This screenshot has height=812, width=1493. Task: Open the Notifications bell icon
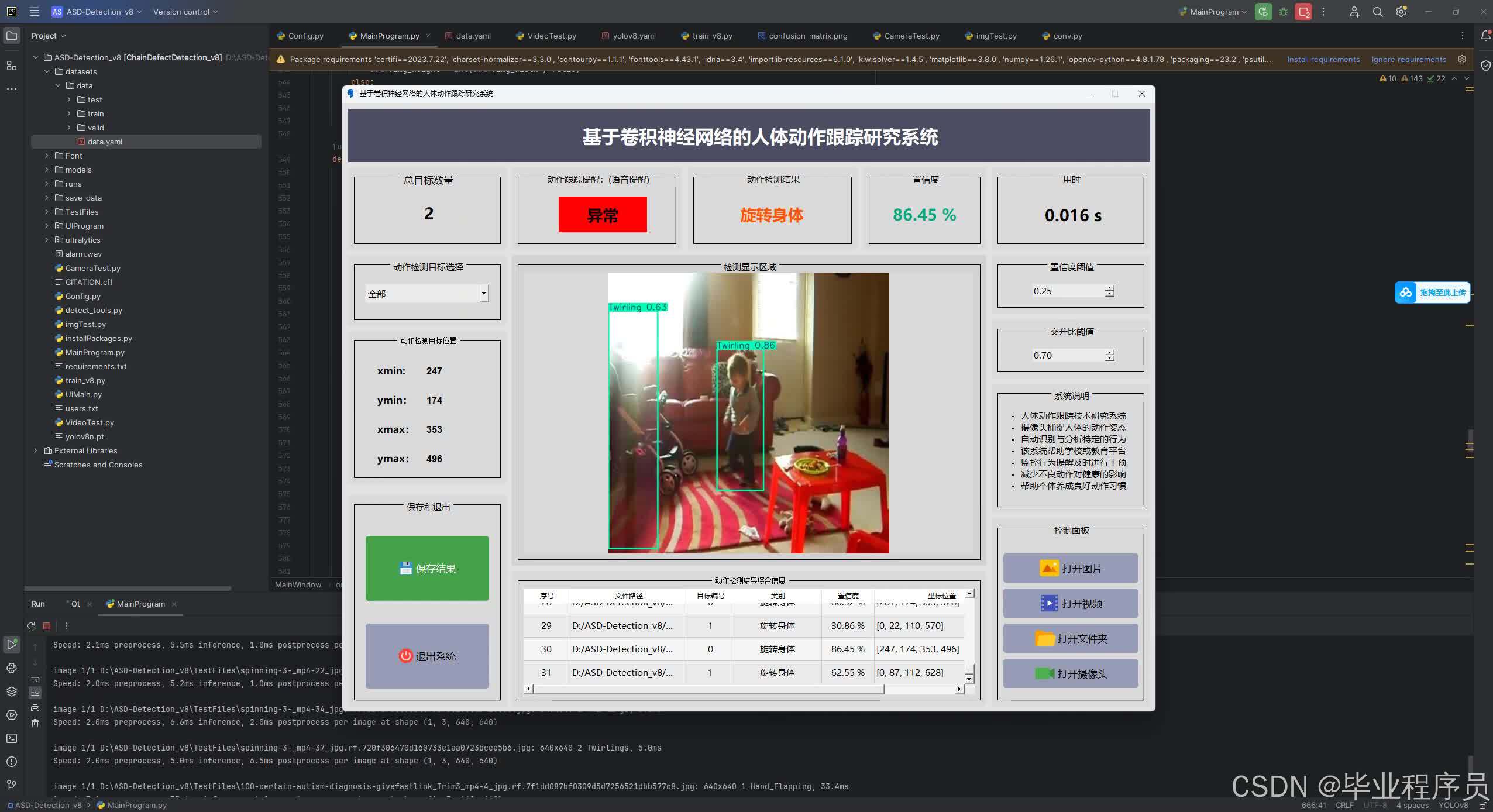1485,36
